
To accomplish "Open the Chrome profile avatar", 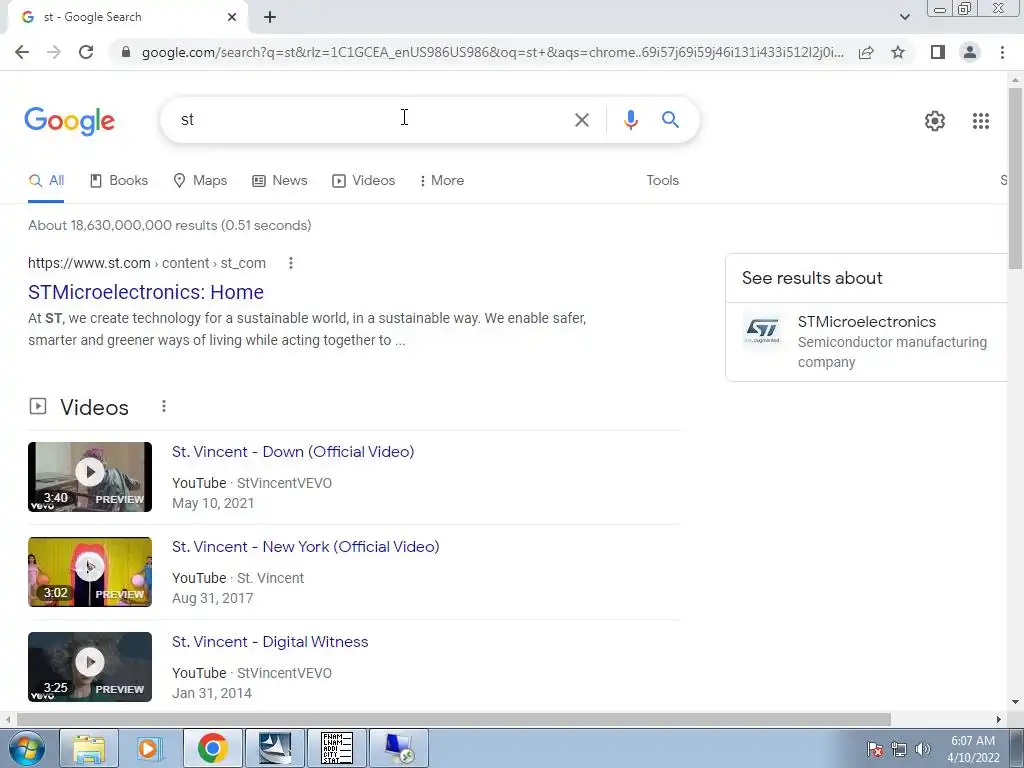I will pos(970,52).
